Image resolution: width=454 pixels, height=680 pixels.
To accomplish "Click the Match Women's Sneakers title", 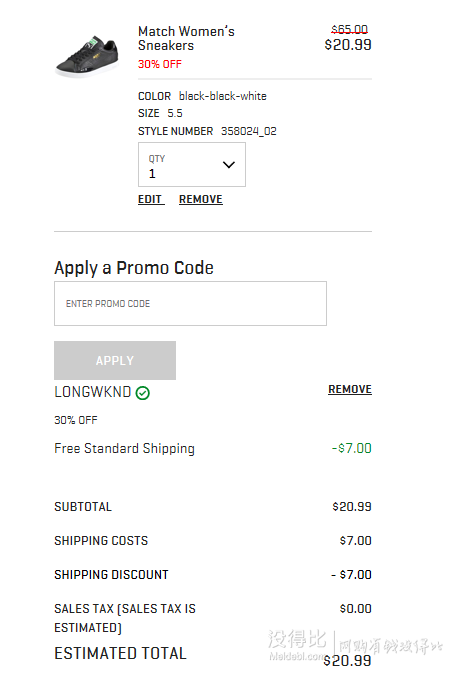I will (x=186, y=38).
